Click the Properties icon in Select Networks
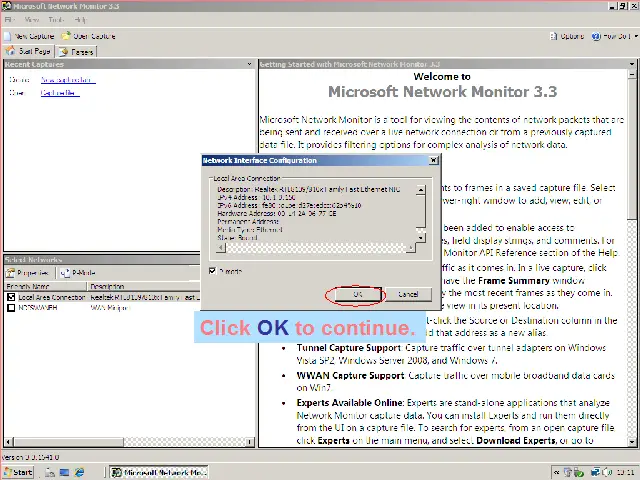Screen dimensions: 640x480 tap(10, 273)
